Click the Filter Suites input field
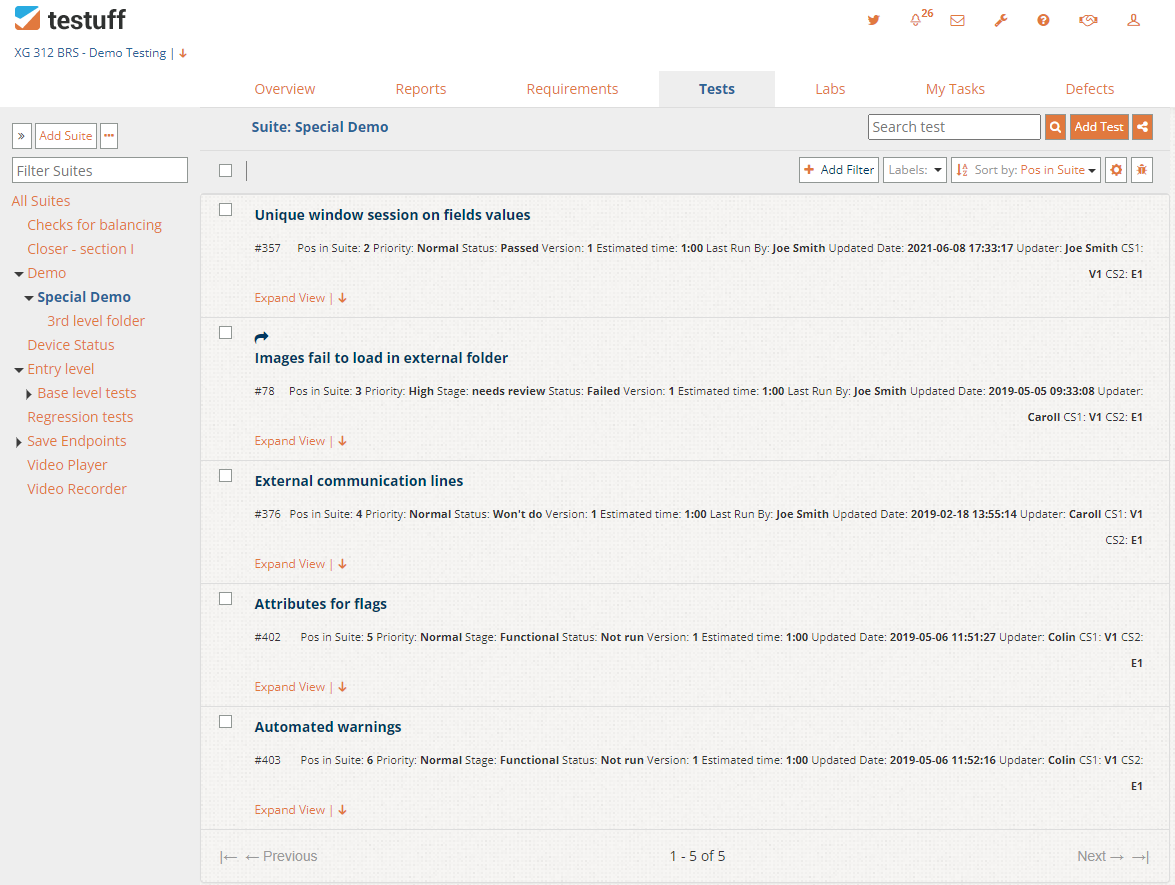Viewport: 1175px width, 885px height. (x=100, y=170)
